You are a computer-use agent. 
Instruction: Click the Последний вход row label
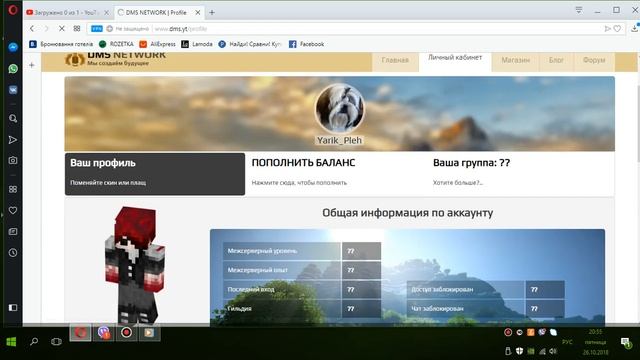tap(251, 289)
